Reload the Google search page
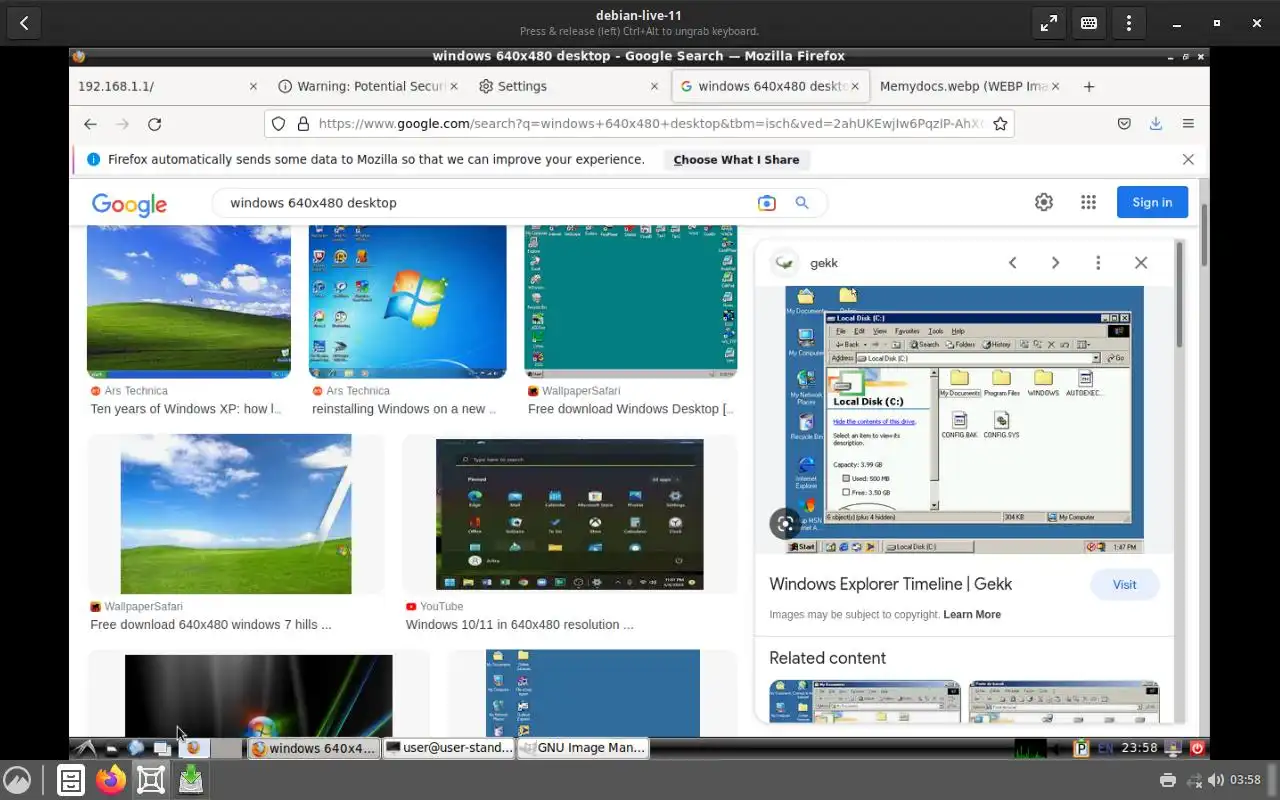1280x800 pixels. (154, 124)
